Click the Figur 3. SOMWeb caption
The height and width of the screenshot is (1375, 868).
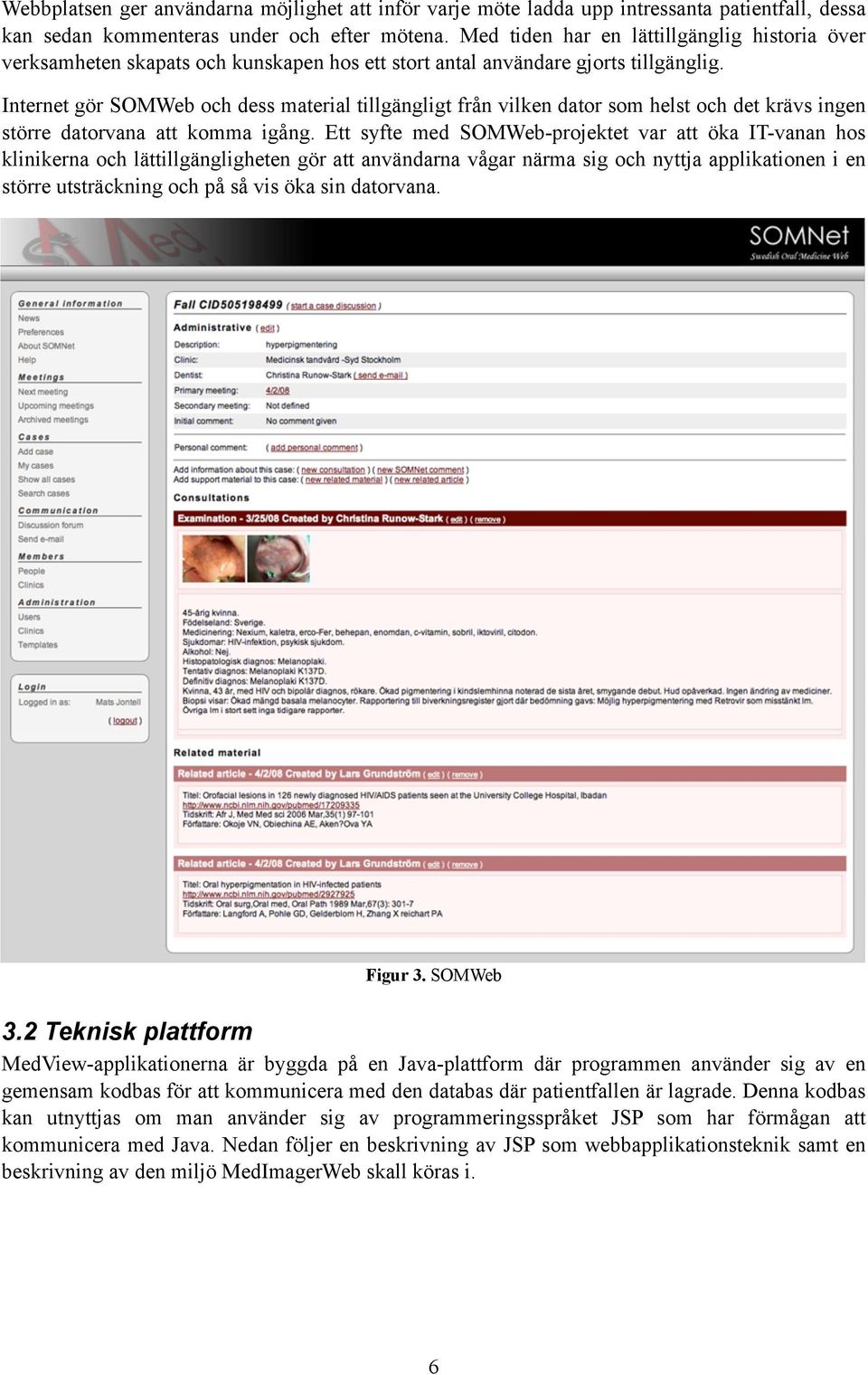tap(433, 975)
